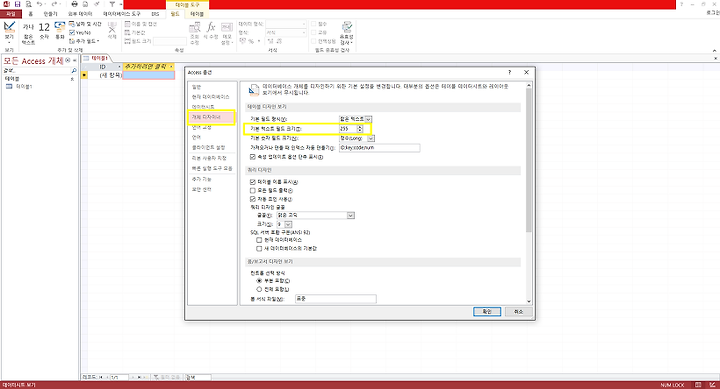Toggle 모든 필드 출력 checkbox
This screenshot has width=720, height=389.
click(x=253, y=190)
